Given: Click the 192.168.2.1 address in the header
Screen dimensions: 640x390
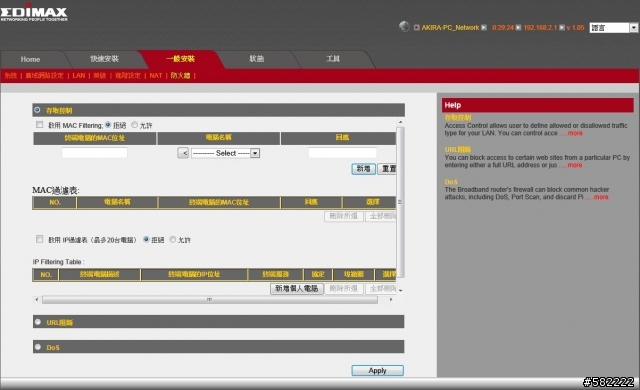Looking at the screenshot, I should 540,28.
